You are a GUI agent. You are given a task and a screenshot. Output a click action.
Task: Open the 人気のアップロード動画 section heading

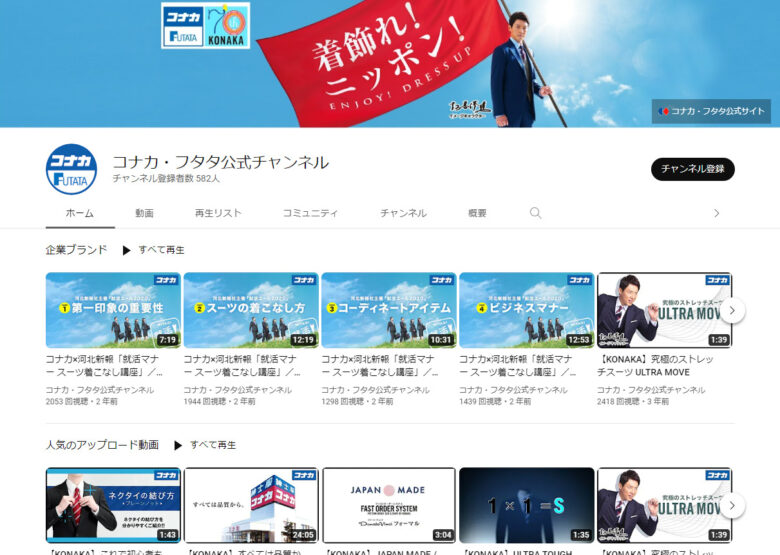102,445
